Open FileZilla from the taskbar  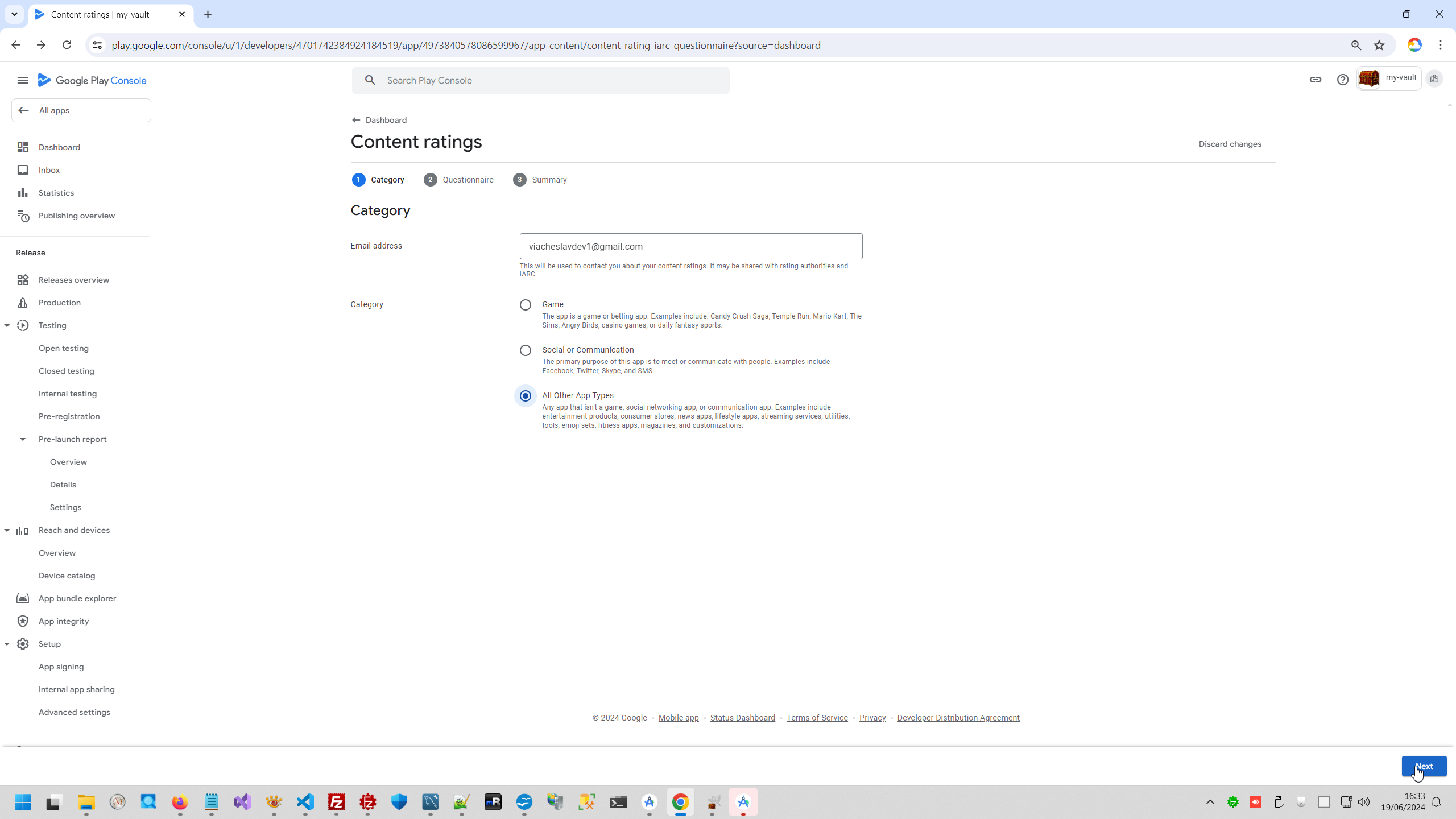point(337,802)
